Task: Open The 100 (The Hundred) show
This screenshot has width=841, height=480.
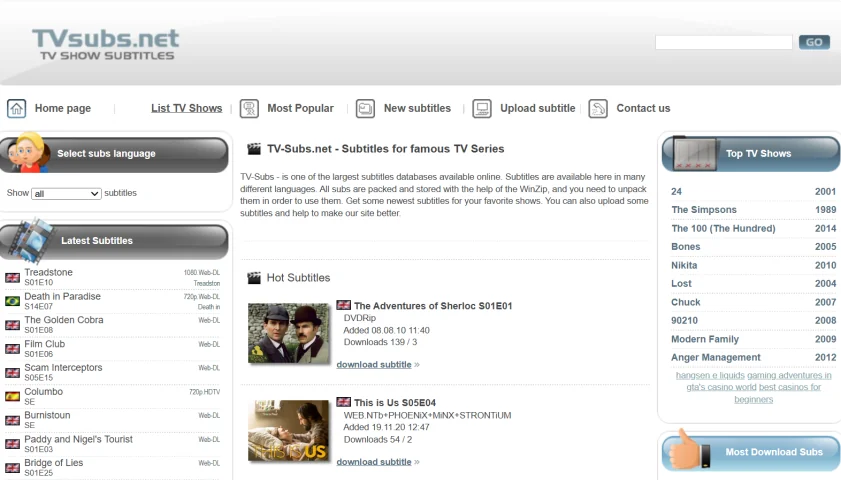Action: tap(723, 228)
